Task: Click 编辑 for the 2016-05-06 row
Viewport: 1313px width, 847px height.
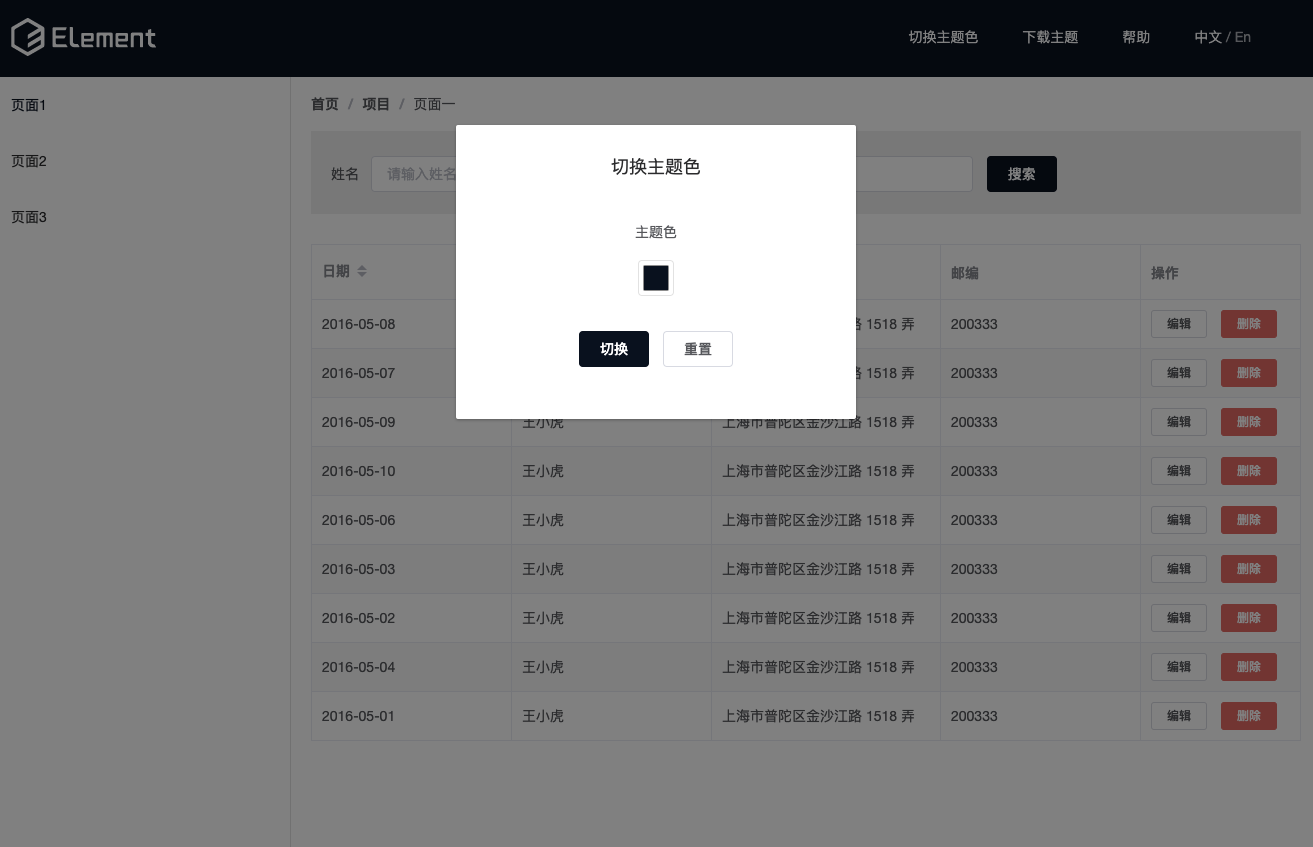Action: [x=1179, y=520]
